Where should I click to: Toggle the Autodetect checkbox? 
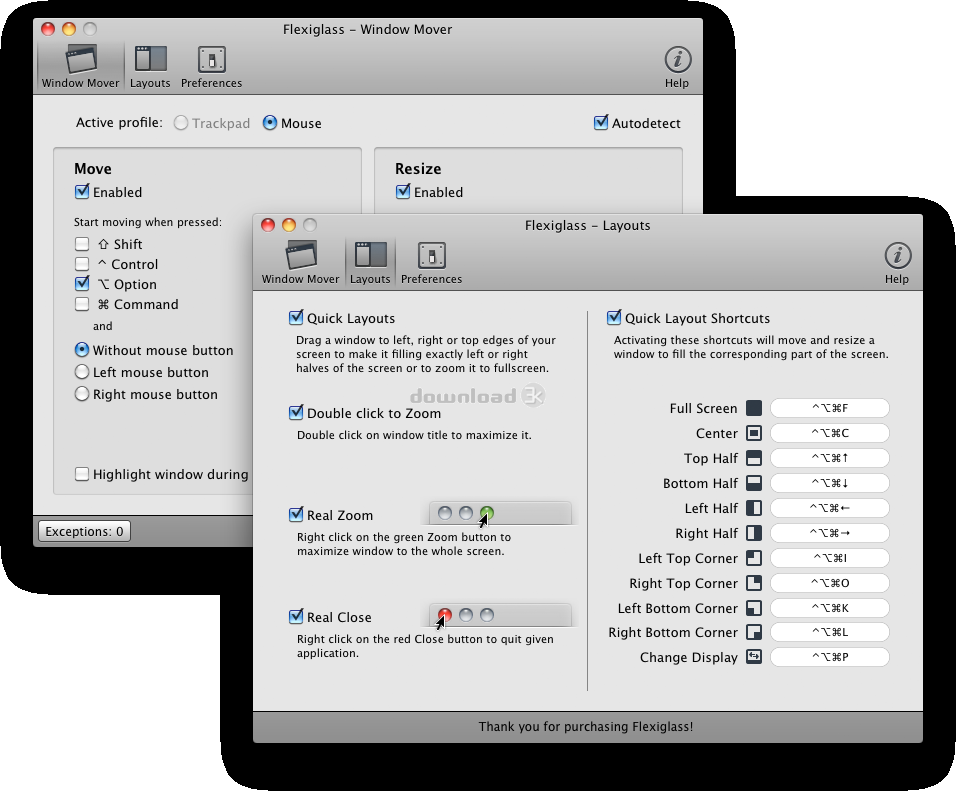point(601,122)
